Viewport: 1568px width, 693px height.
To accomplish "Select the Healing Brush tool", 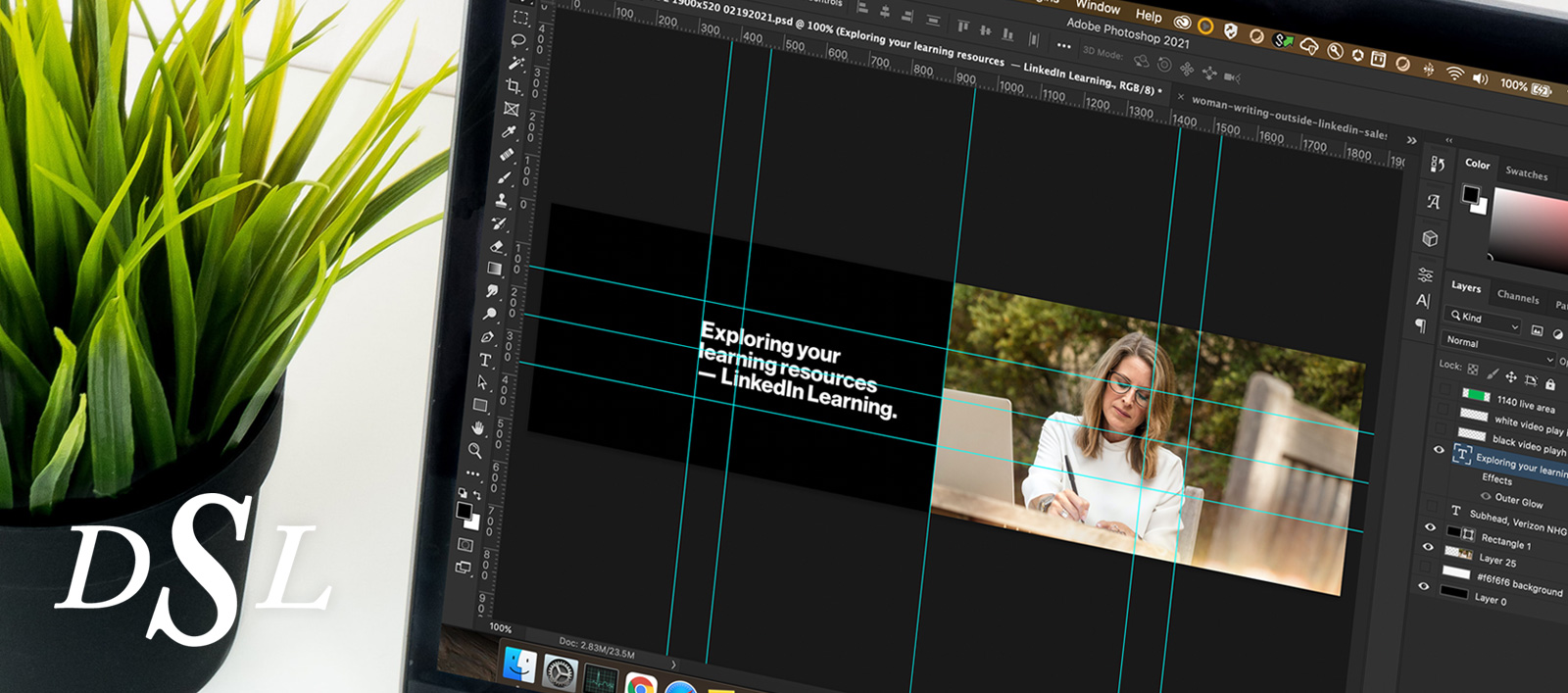I will [x=507, y=154].
